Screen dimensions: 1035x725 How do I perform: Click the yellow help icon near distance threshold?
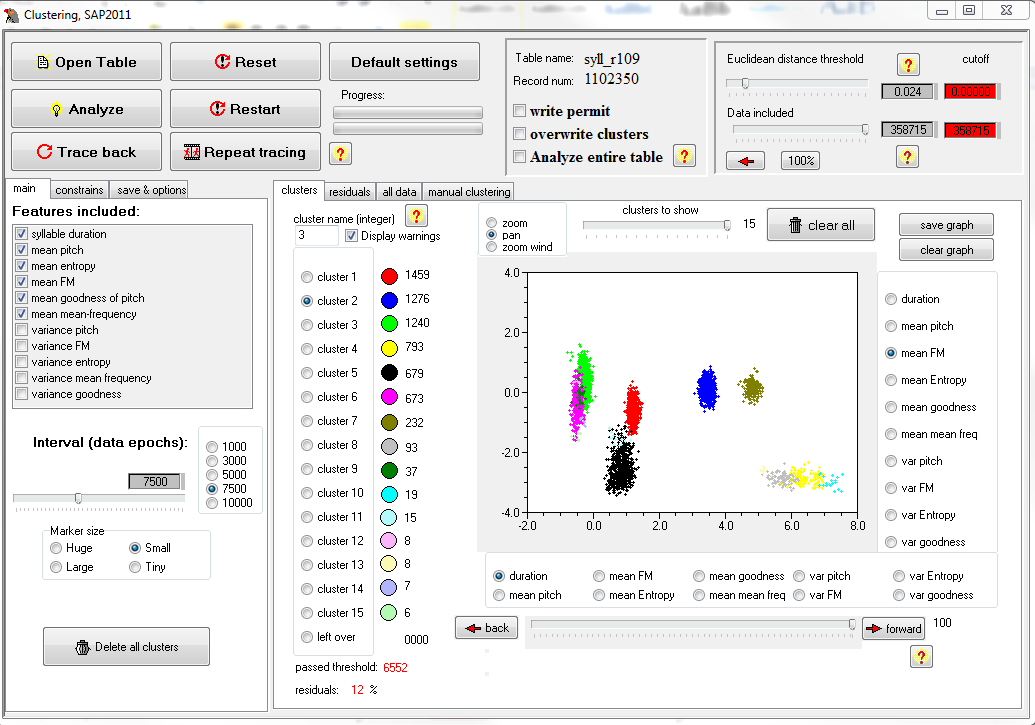click(x=907, y=65)
